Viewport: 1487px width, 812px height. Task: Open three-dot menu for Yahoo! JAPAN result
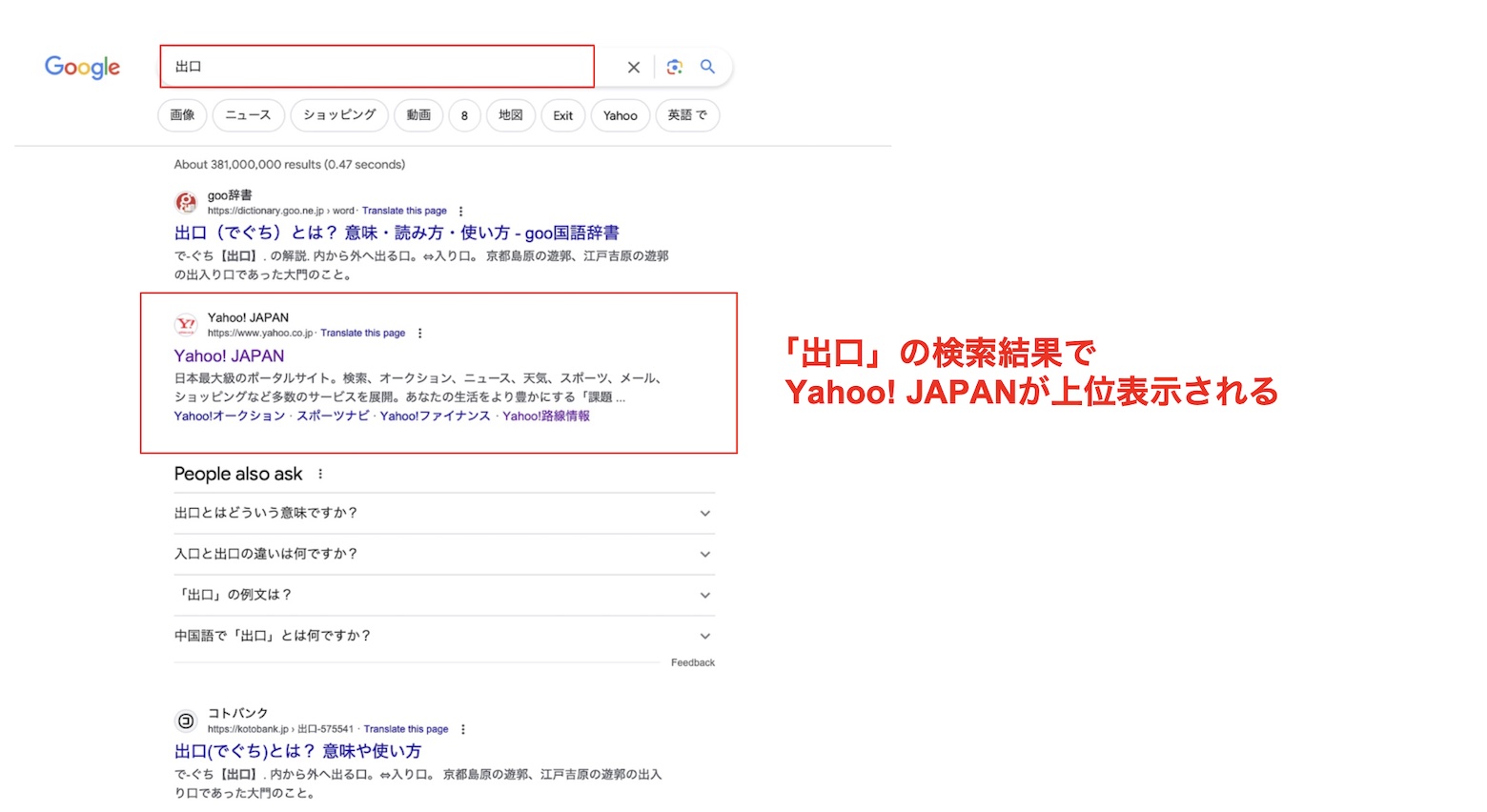[420, 334]
